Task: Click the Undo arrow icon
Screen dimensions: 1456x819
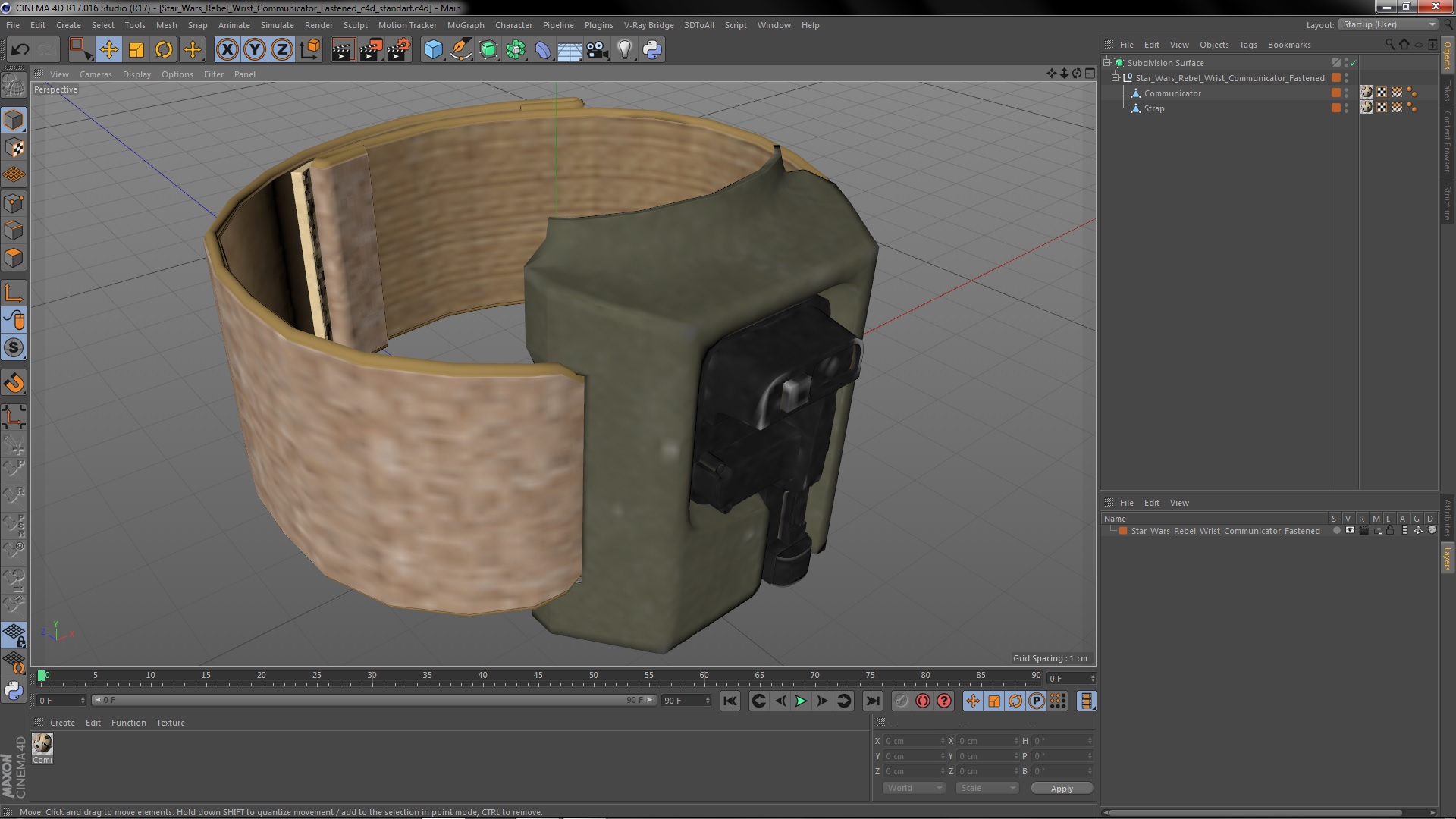Action: (20, 50)
